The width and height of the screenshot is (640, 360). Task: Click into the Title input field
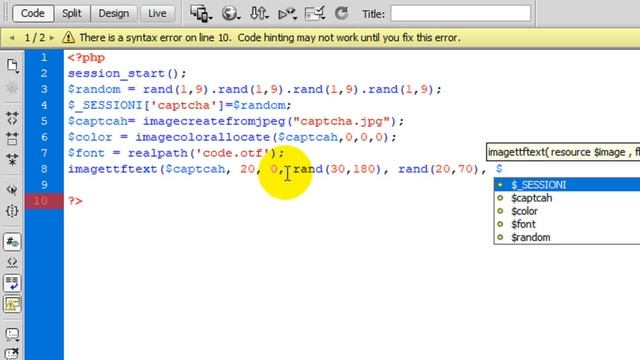(x=460, y=13)
